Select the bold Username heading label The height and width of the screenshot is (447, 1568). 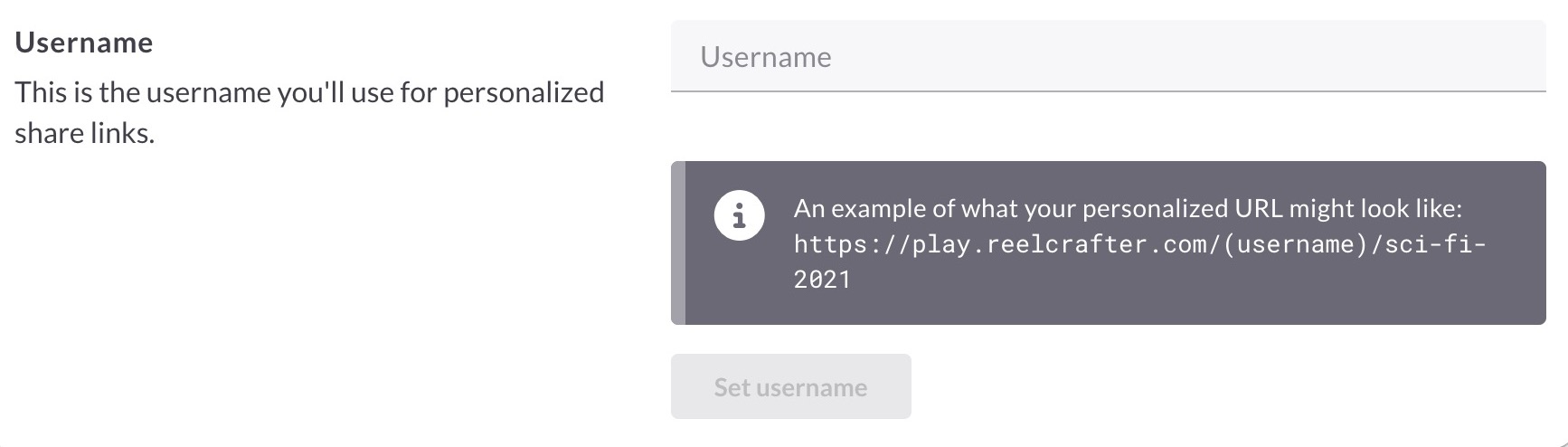click(84, 43)
